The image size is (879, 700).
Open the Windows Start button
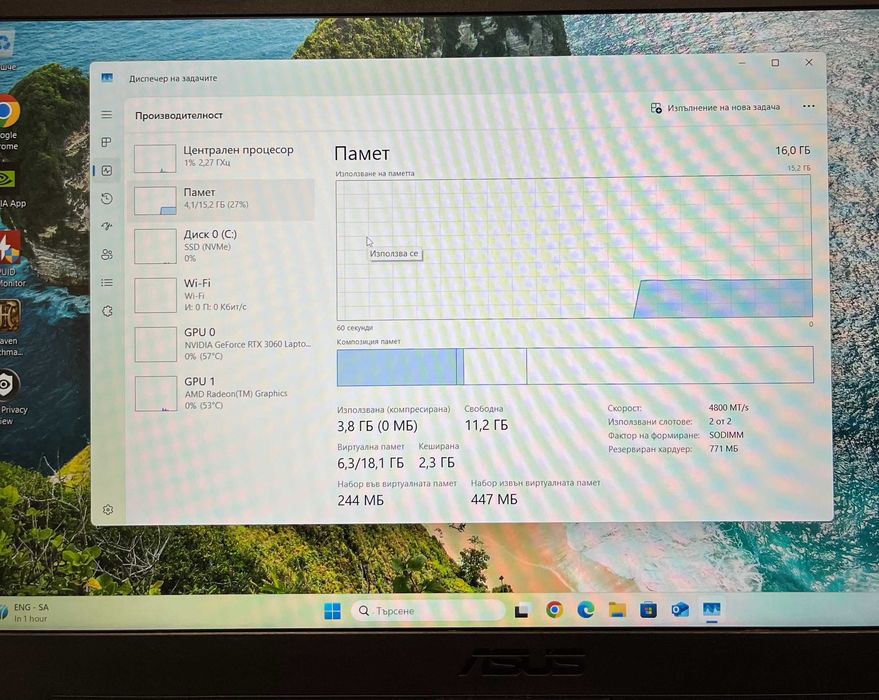(x=332, y=611)
